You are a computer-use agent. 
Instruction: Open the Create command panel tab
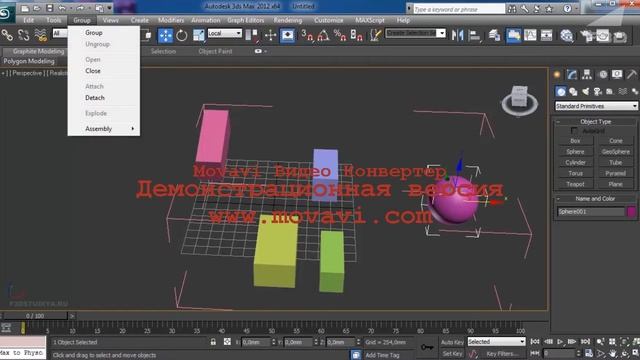pos(557,74)
